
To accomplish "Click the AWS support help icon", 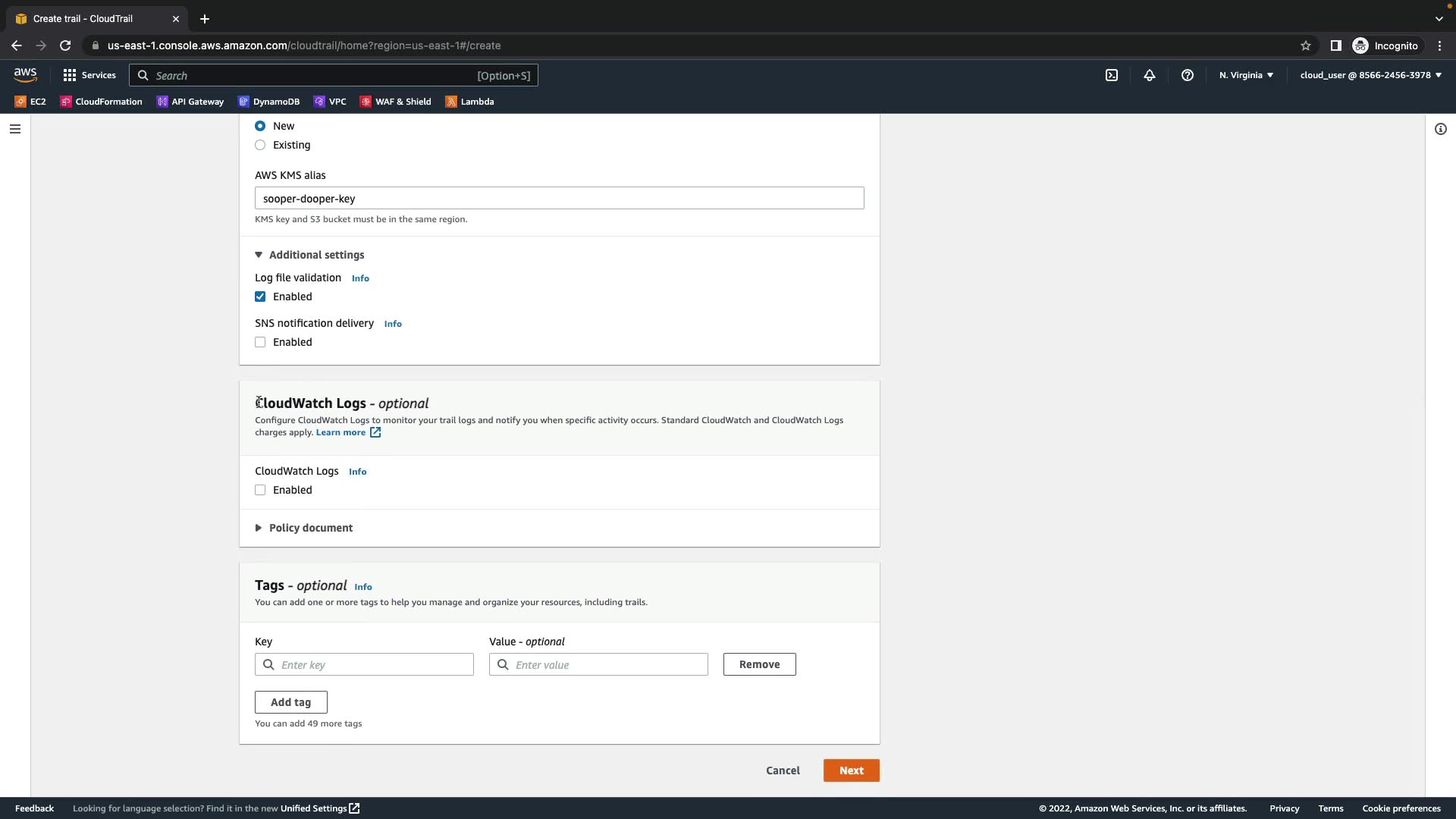I will tap(1188, 75).
